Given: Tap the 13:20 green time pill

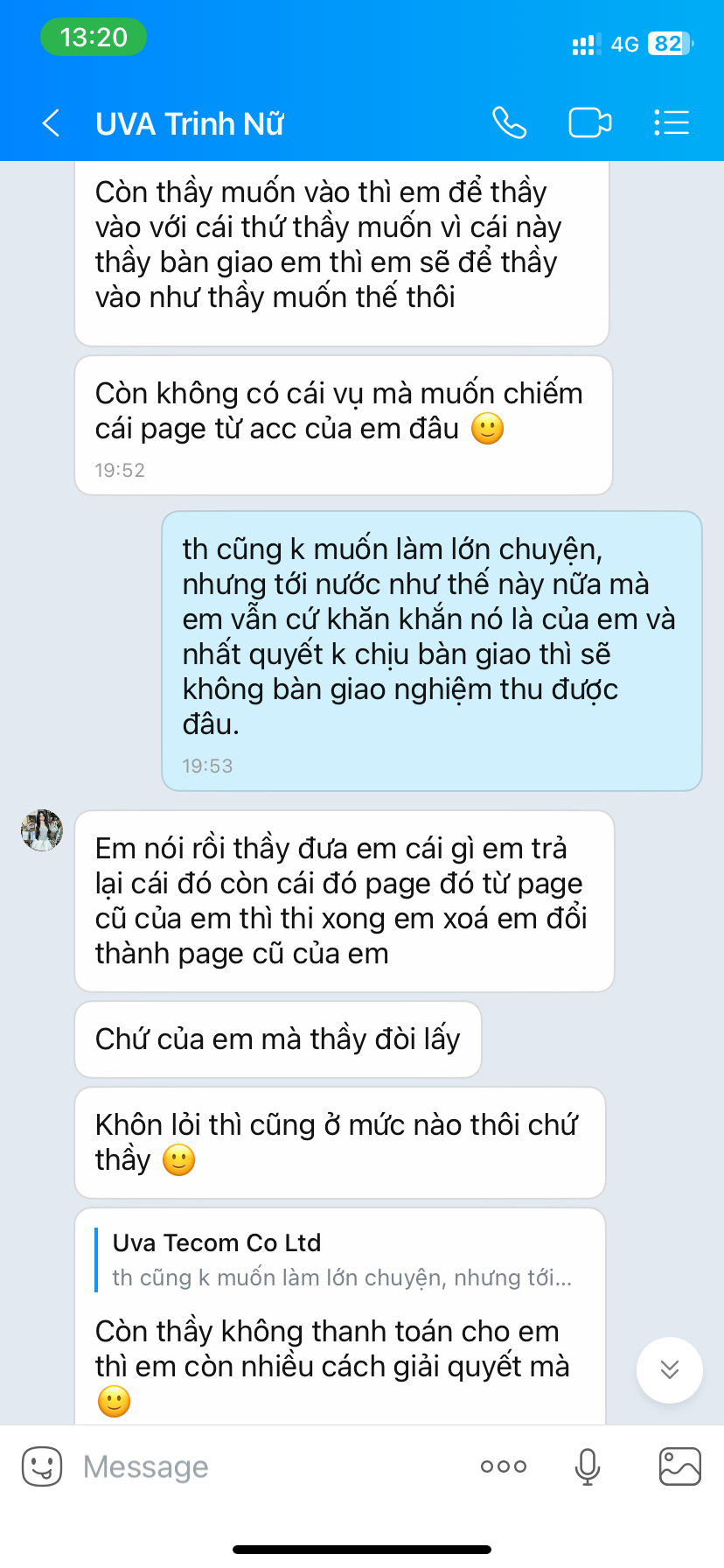Looking at the screenshot, I should click(x=94, y=38).
